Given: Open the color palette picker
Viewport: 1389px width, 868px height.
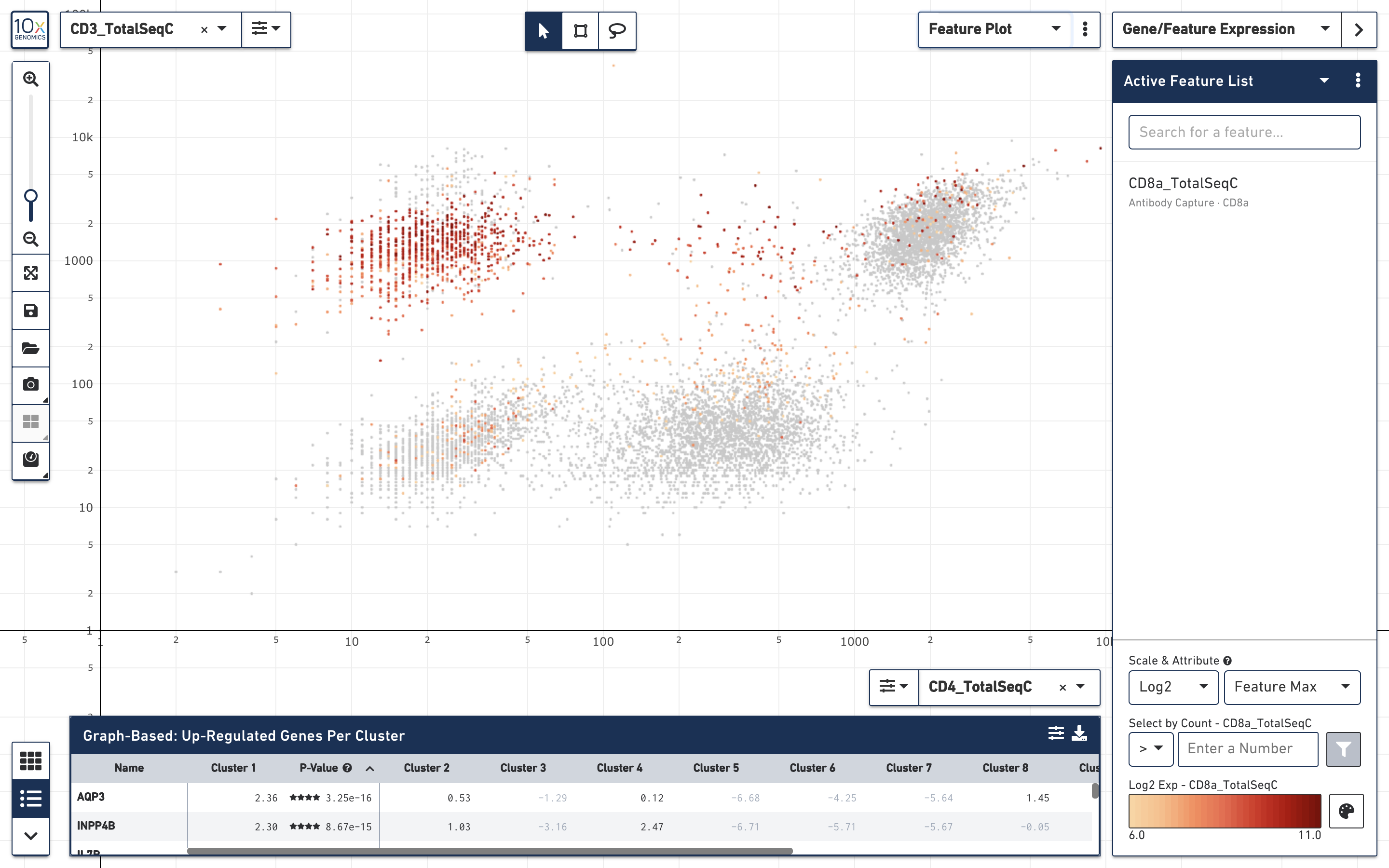Looking at the screenshot, I should 1346,811.
